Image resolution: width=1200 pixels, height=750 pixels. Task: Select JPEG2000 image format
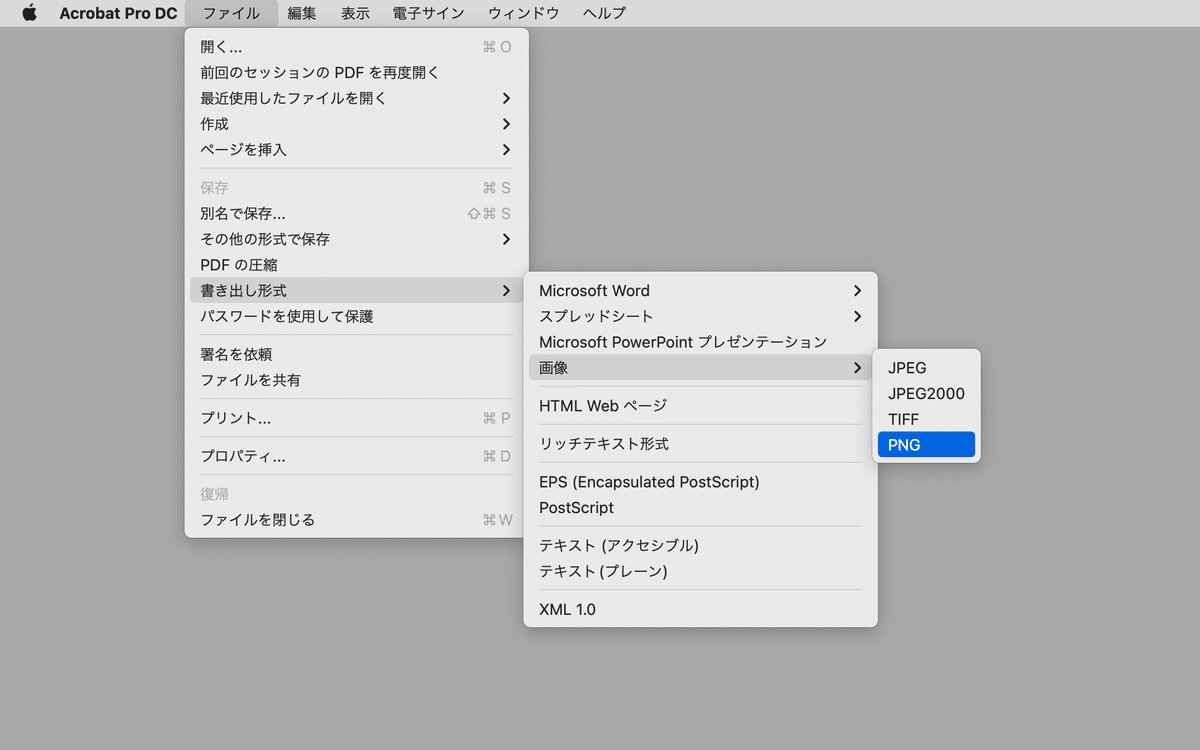click(x=926, y=394)
